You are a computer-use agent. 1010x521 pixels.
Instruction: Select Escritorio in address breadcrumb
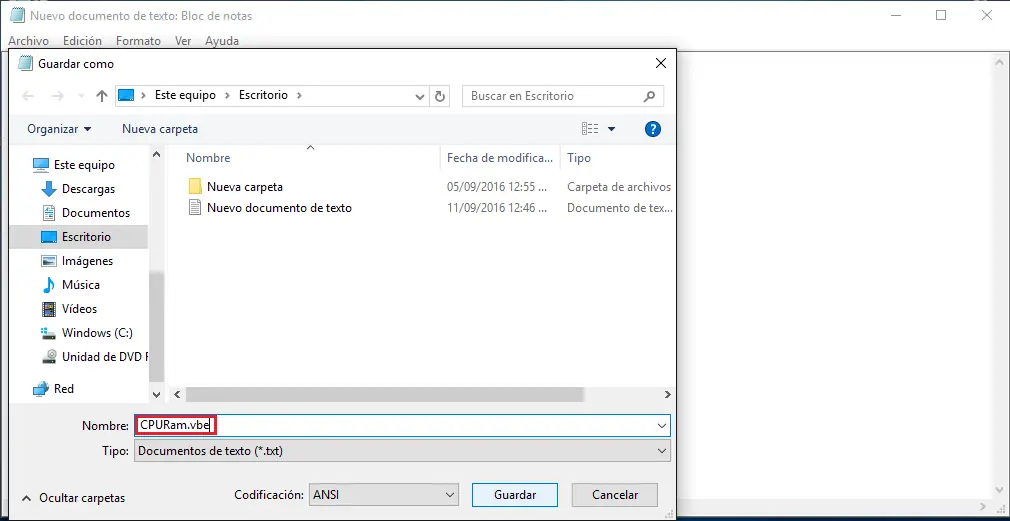point(263,95)
